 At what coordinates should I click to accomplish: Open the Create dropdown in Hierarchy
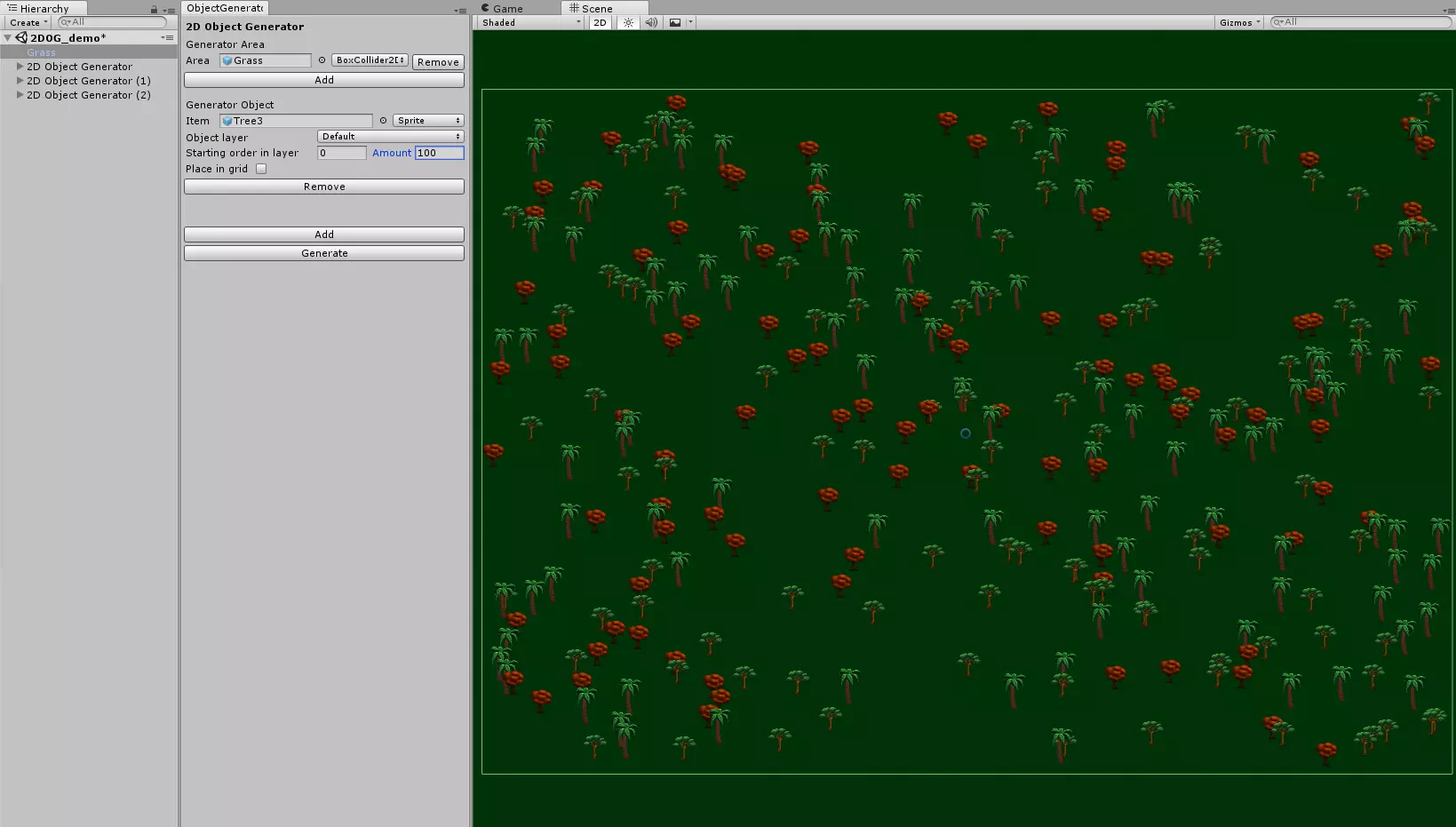pyautogui.click(x=28, y=23)
